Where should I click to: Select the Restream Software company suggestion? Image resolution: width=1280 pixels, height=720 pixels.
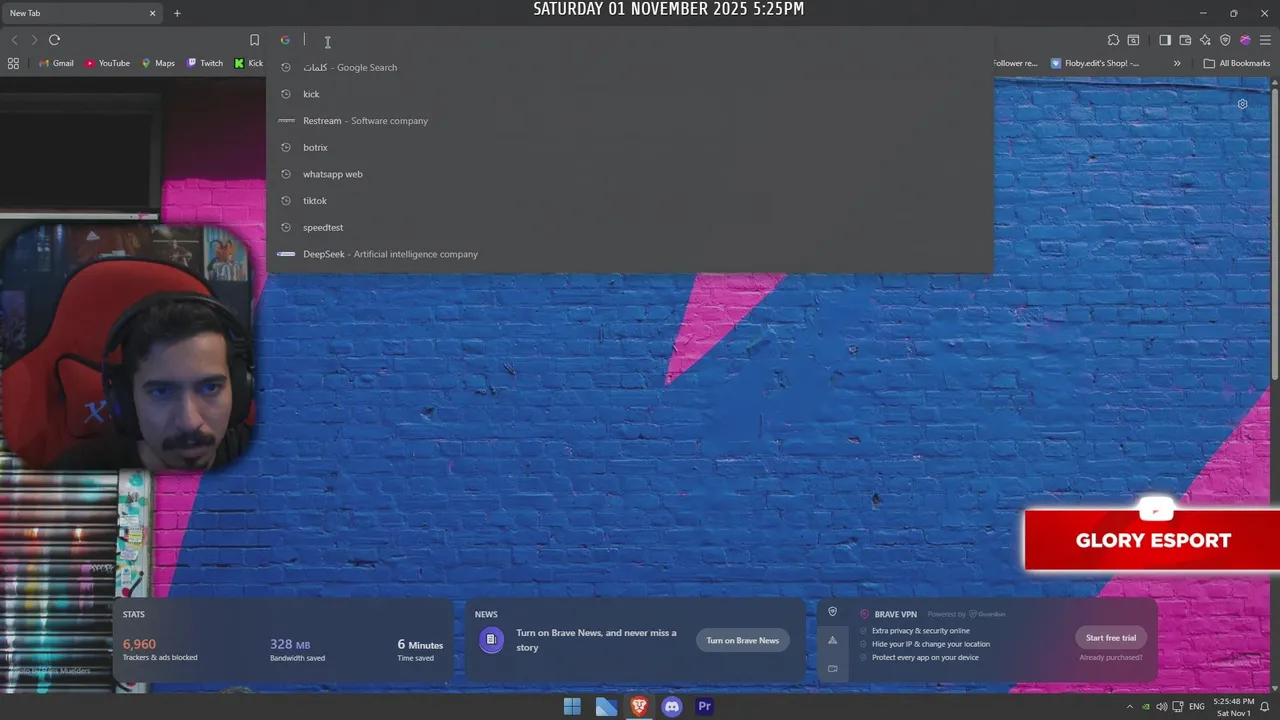pyautogui.click(x=630, y=121)
